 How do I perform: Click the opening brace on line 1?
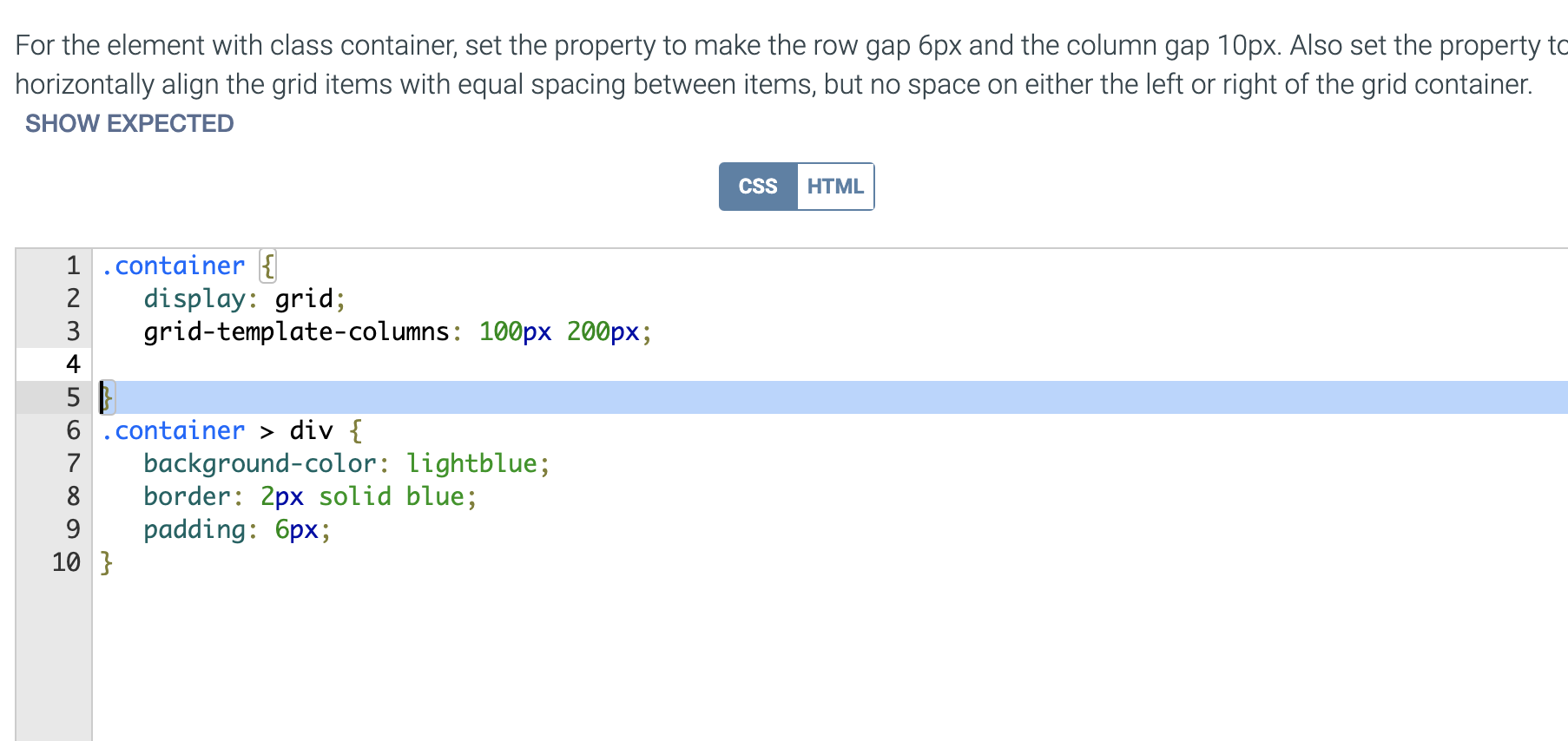pyautogui.click(x=268, y=266)
